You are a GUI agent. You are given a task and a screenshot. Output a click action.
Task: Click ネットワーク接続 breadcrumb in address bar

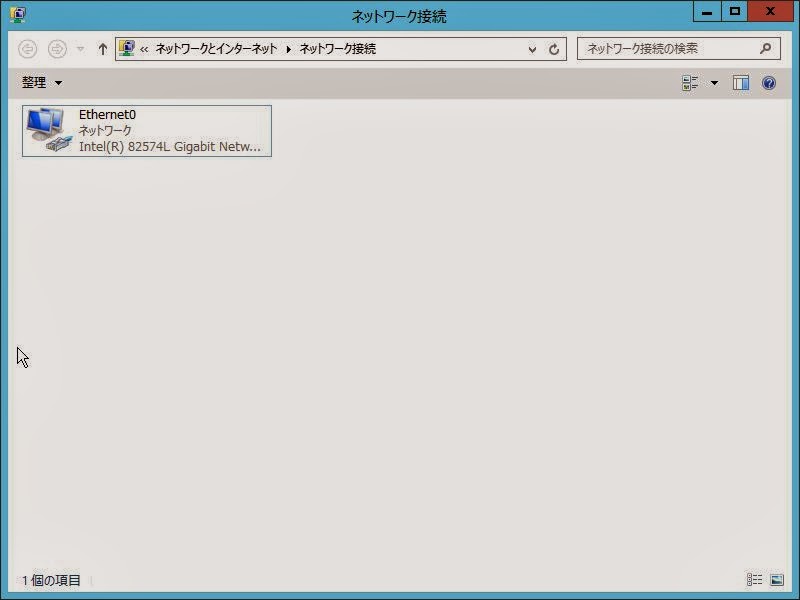(x=338, y=49)
